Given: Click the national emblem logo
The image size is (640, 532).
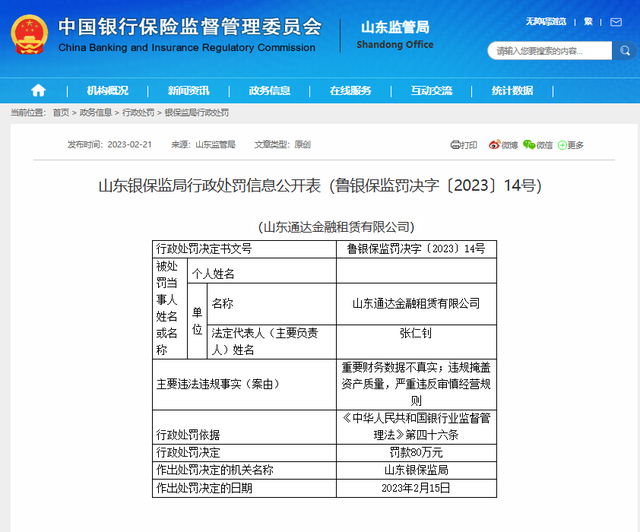Looking at the screenshot, I should [x=29, y=35].
